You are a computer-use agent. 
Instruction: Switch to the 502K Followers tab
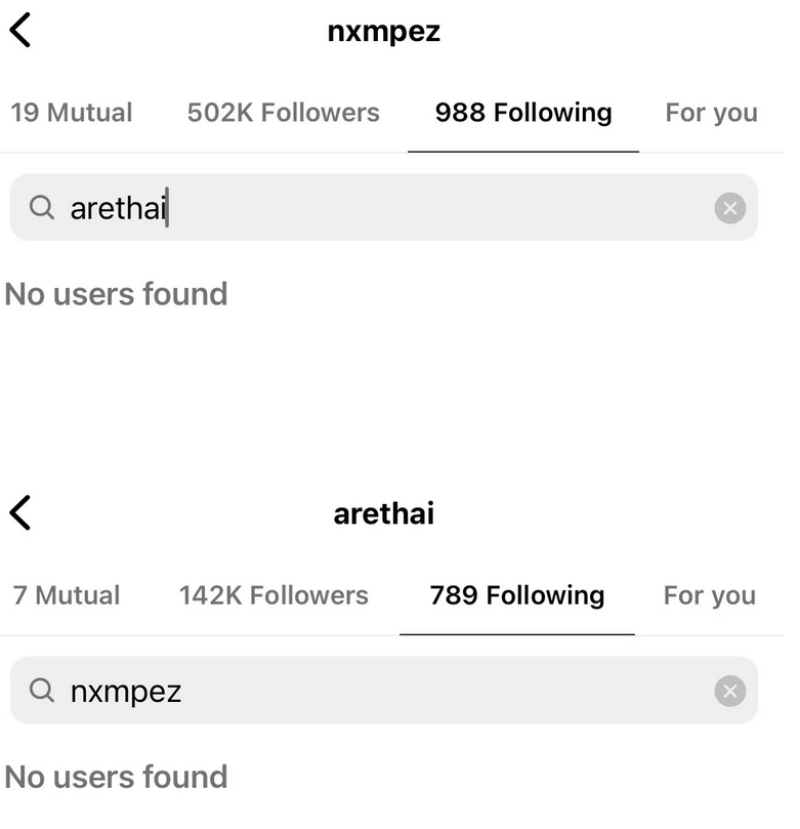tap(283, 112)
